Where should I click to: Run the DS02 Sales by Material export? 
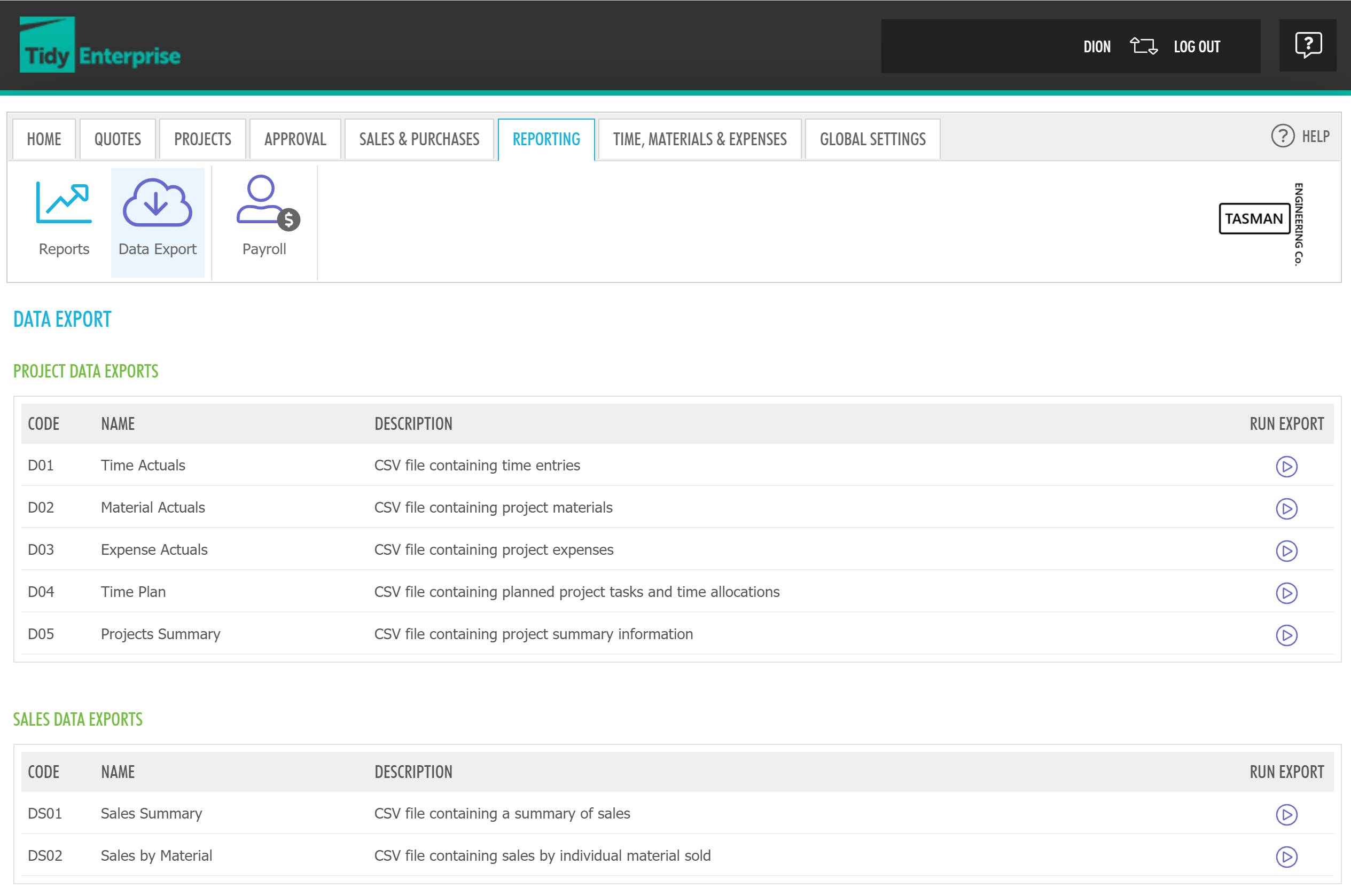click(1286, 857)
